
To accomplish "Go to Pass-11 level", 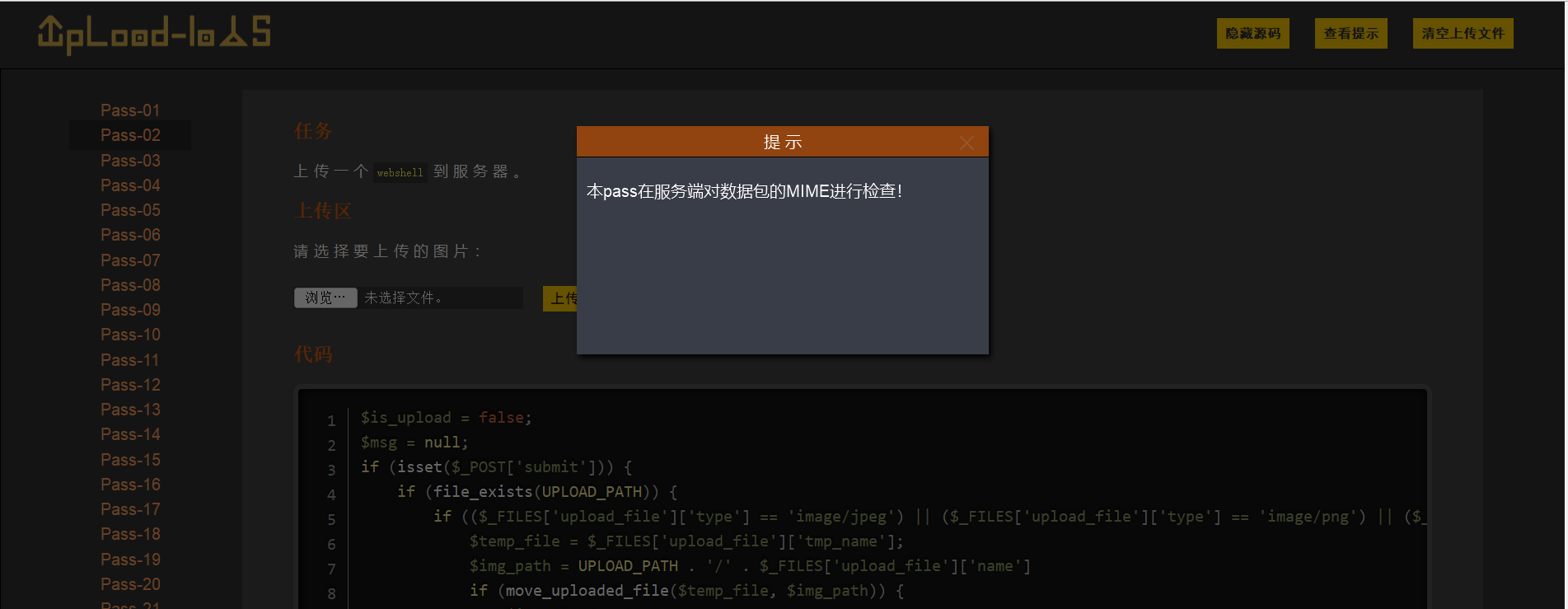I will pyautogui.click(x=130, y=360).
